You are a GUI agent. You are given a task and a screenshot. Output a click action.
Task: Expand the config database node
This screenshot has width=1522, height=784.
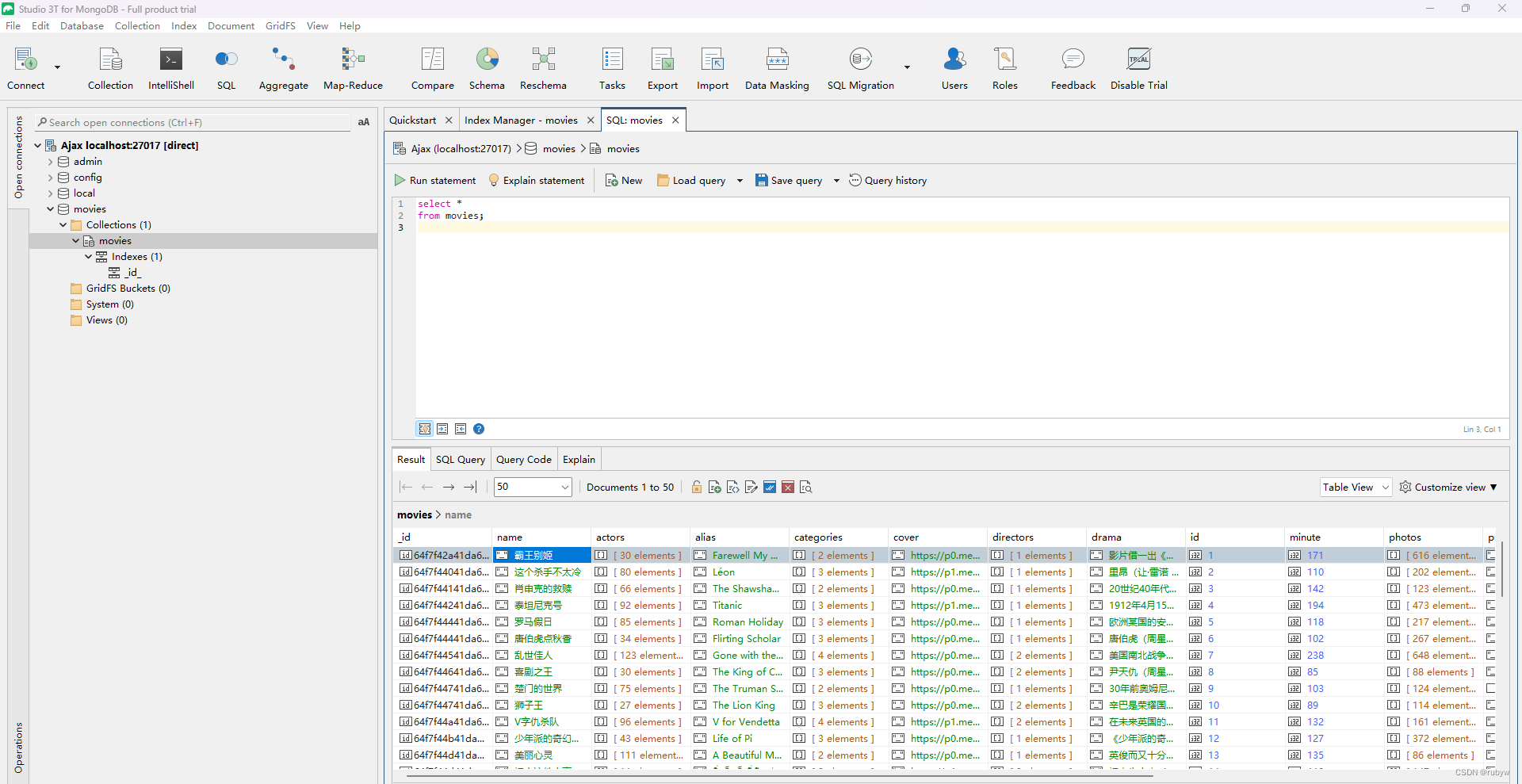point(50,177)
